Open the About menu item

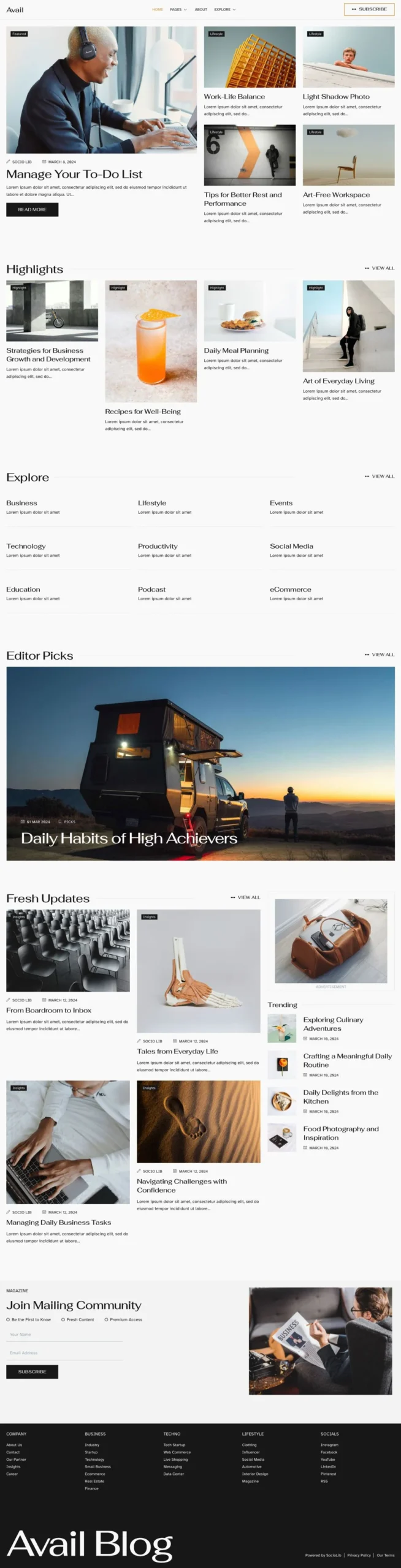tap(201, 10)
